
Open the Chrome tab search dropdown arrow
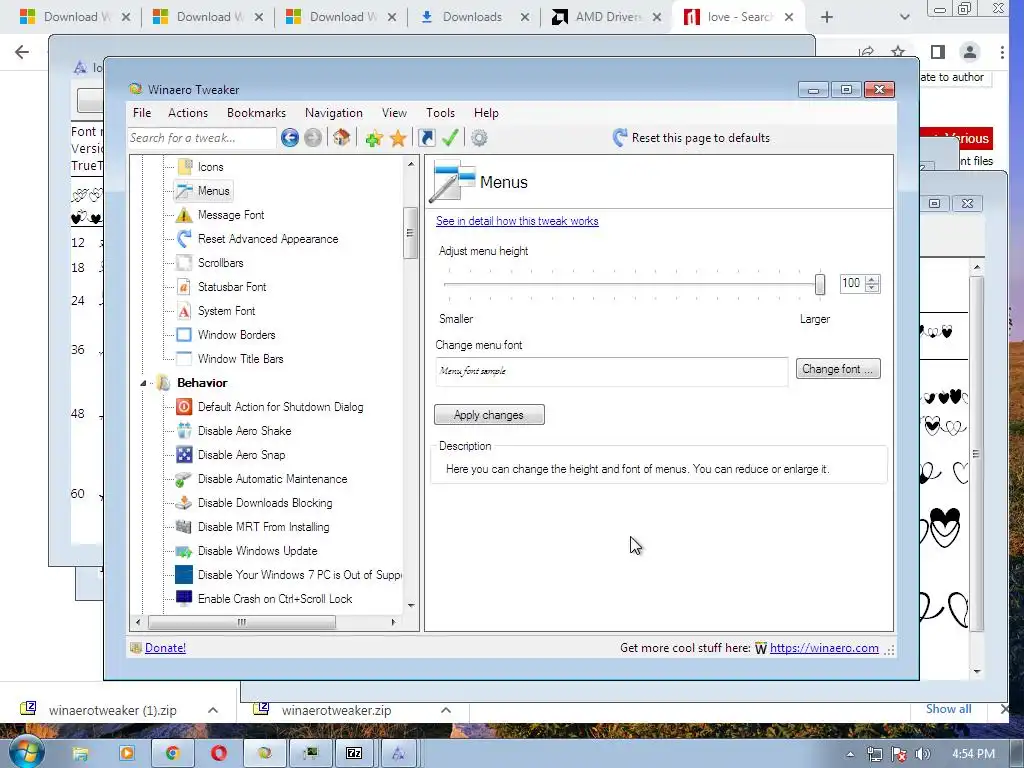click(x=904, y=17)
